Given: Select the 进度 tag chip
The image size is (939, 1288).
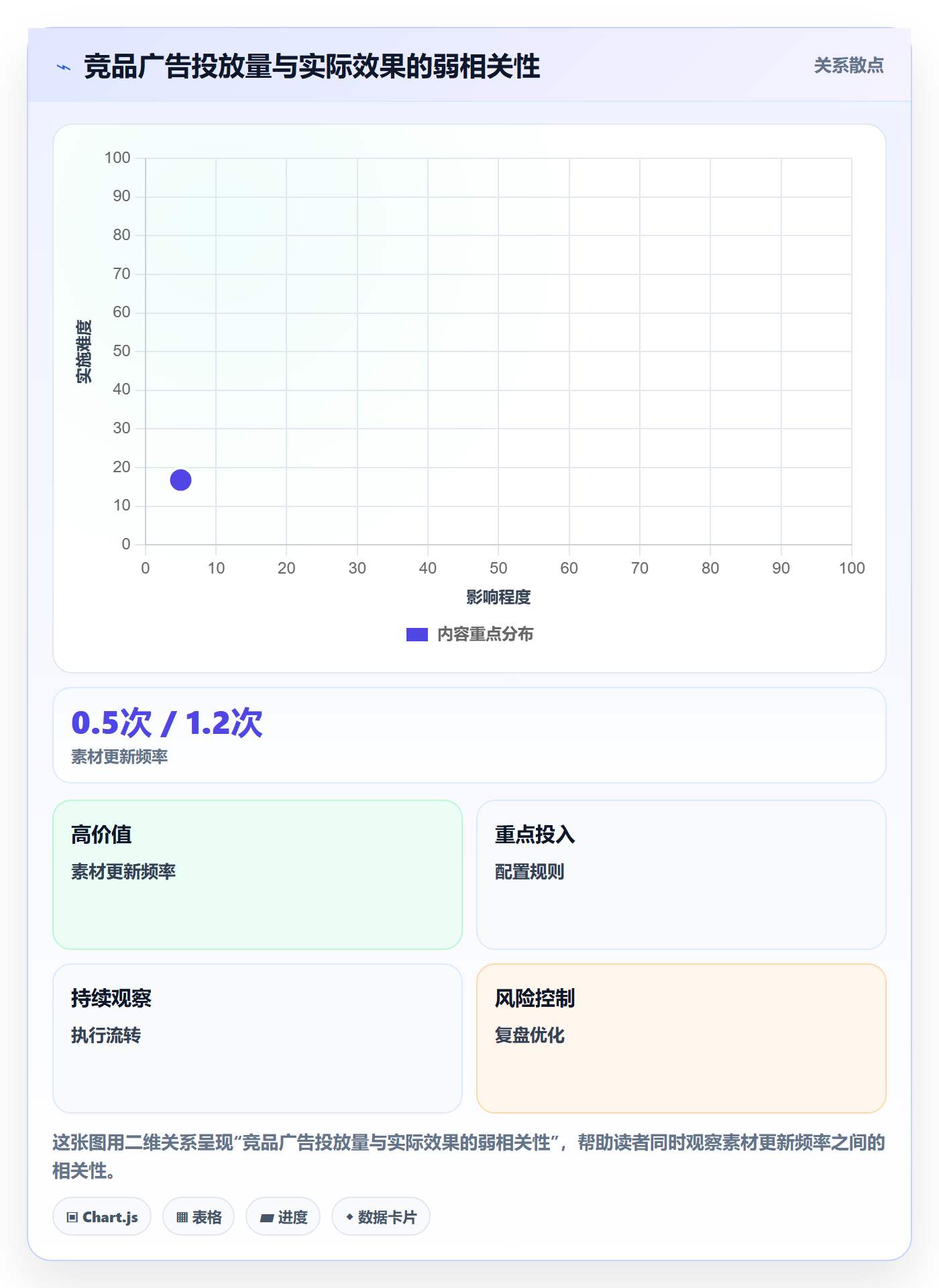Looking at the screenshot, I should coord(283,1216).
